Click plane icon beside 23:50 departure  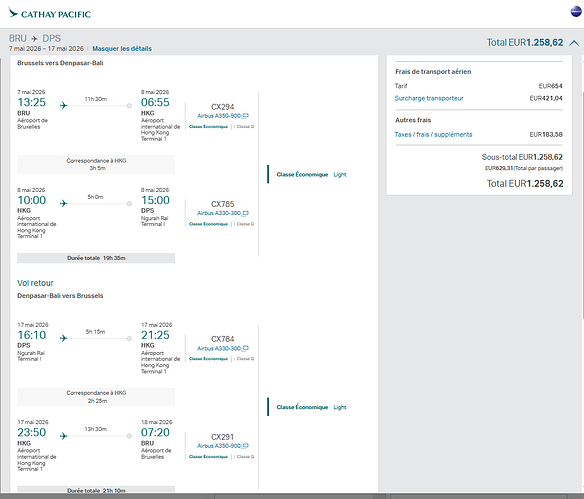tap(64, 436)
